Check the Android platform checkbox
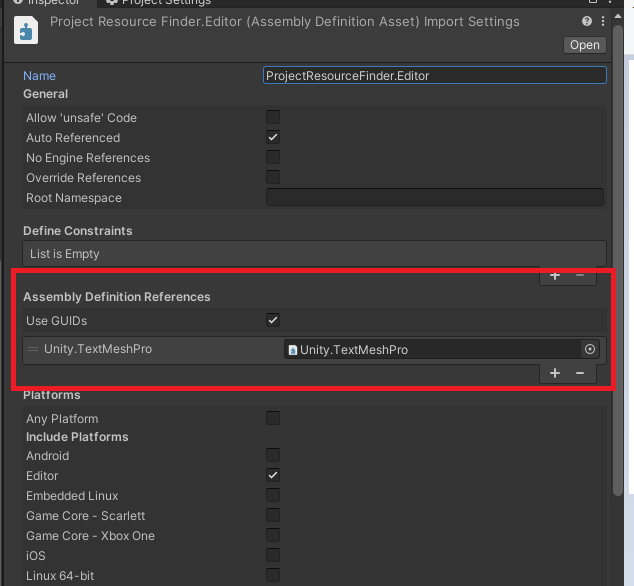The width and height of the screenshot is (634, 586). point(273,455)
